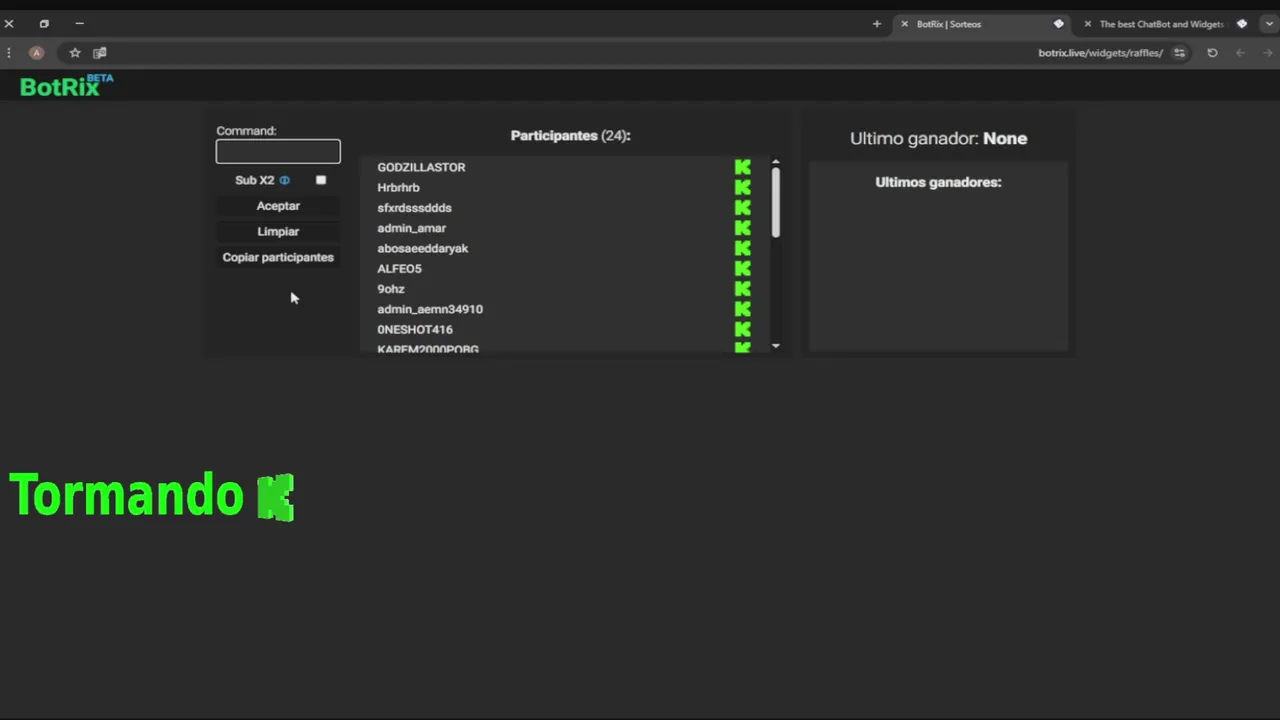Bookmark this page with the star icon
Viewport: 1280px width, 720px height.
[75, 53]
